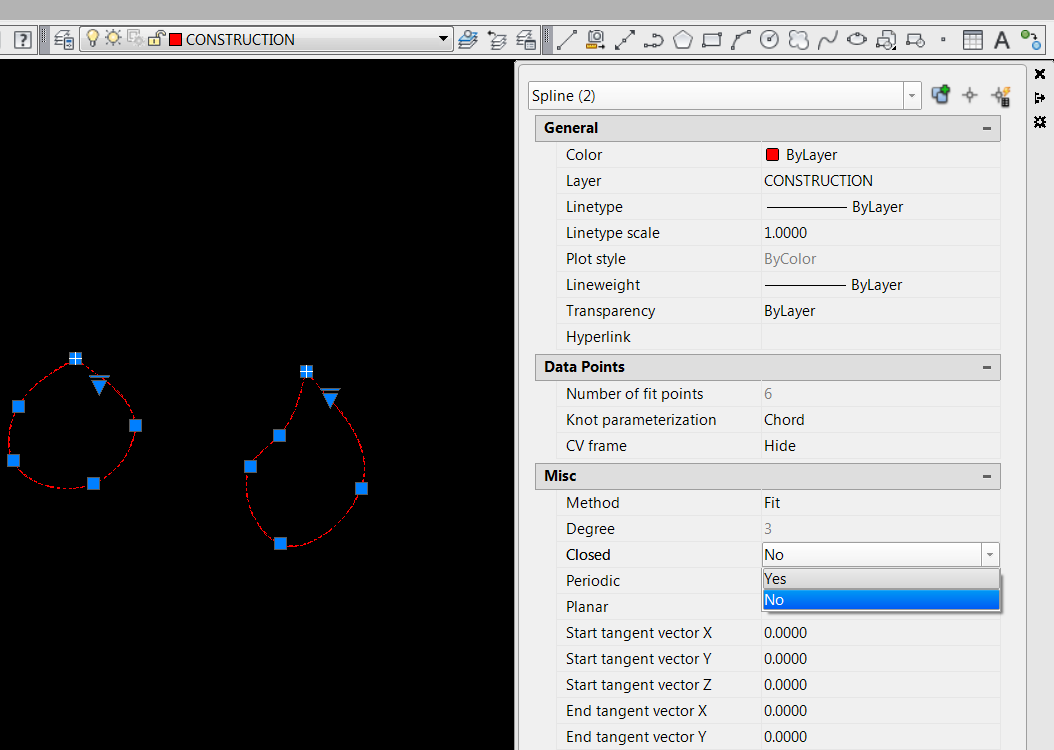Toggle freeze sun icon for CONSTRUCTION layer
1054x750 pixels.
[113, 38]
